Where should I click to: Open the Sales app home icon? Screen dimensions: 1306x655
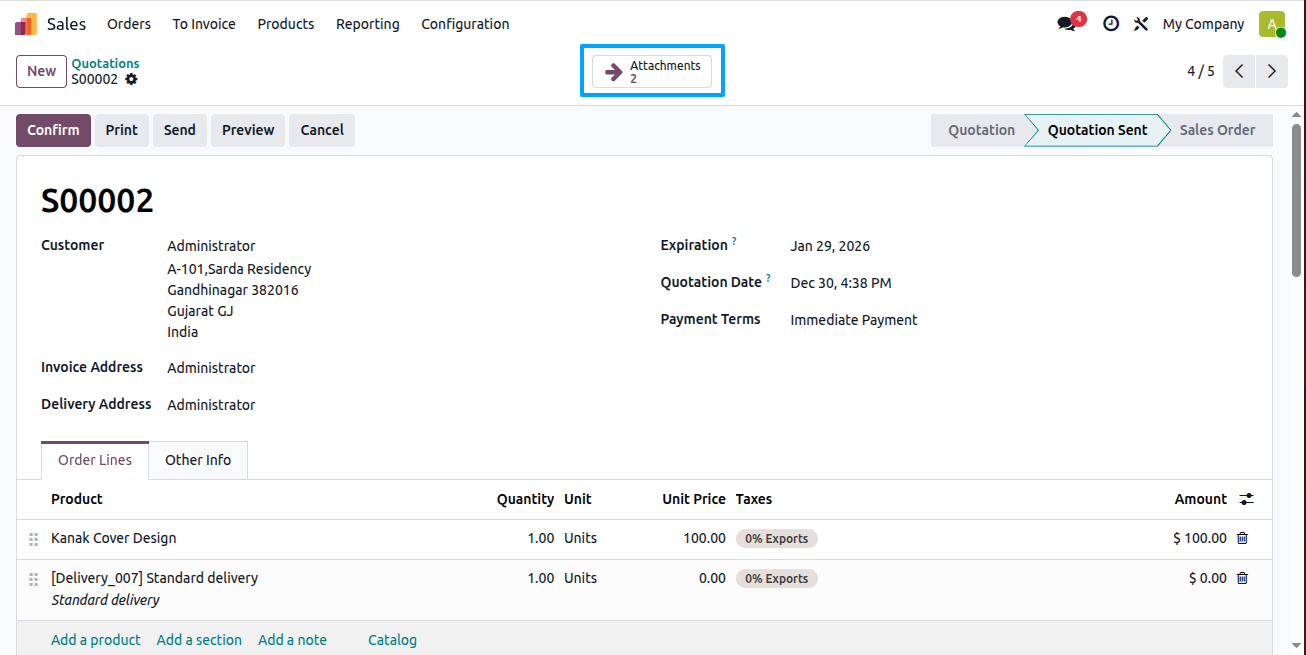click(x=26, y=24)
